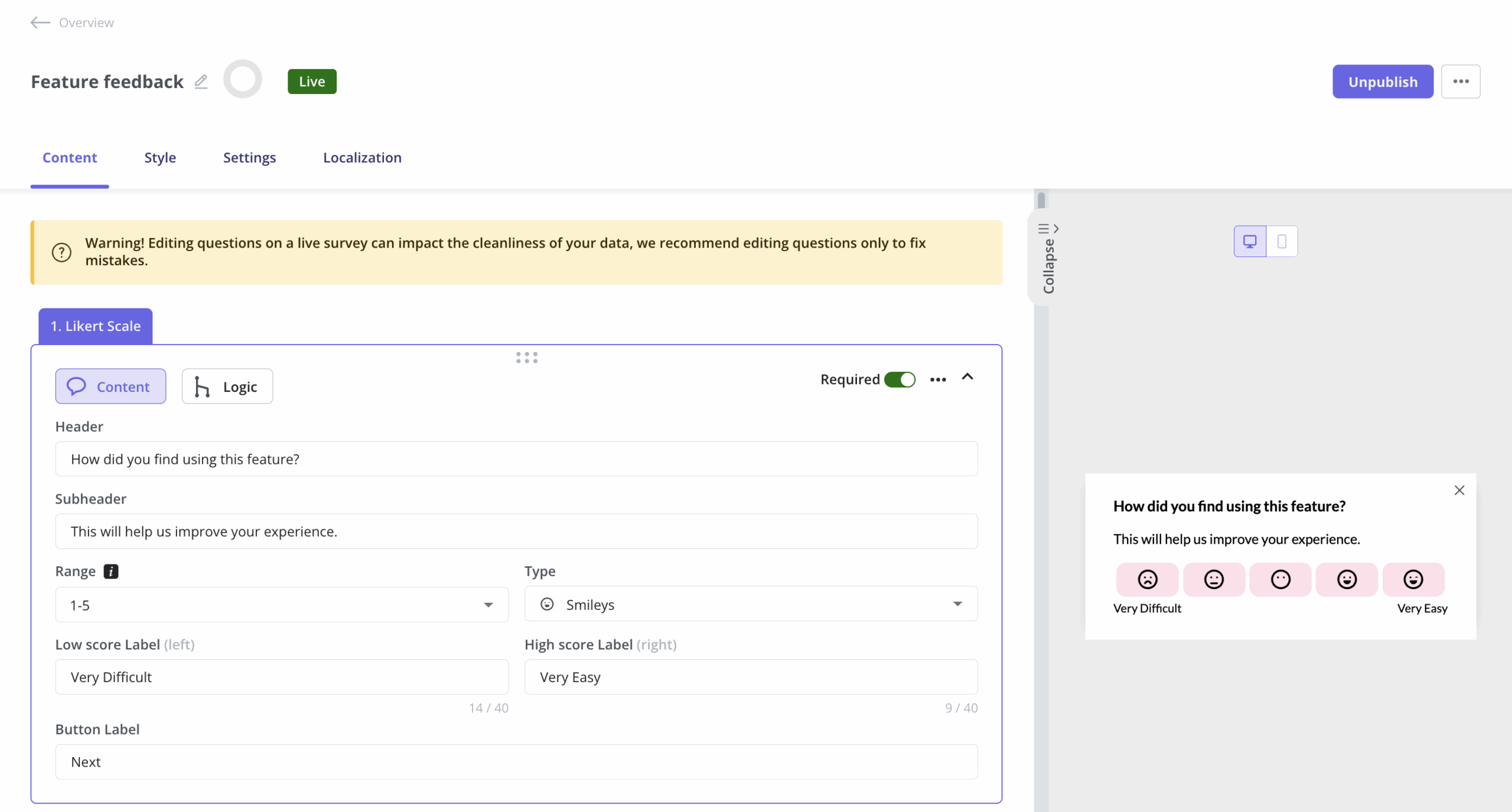Click the back arrow next to Overview
Viewport: 1512px width, 812px height.
(x=40, y=22)
